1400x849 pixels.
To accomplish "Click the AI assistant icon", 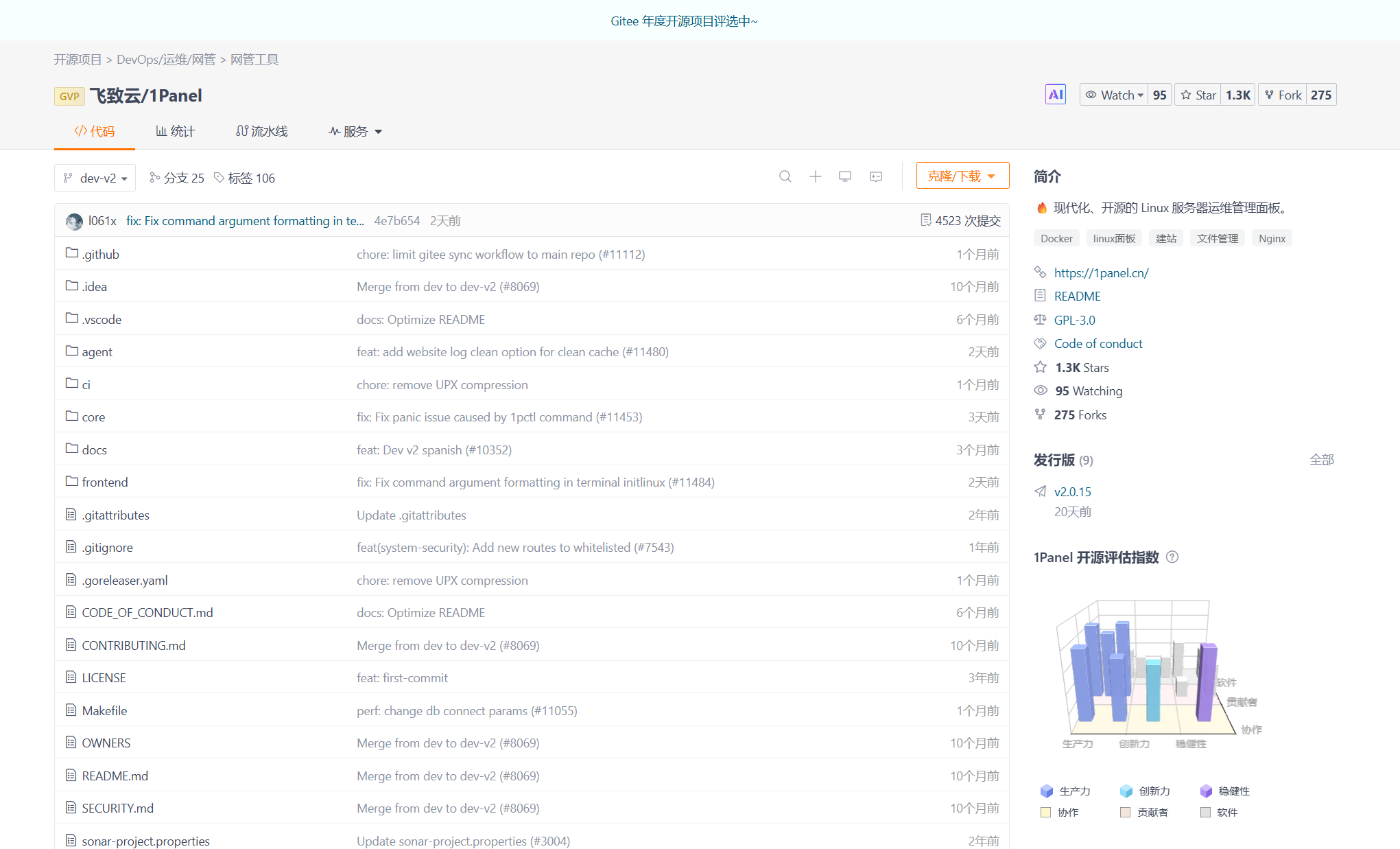I will pos(1055,95).
